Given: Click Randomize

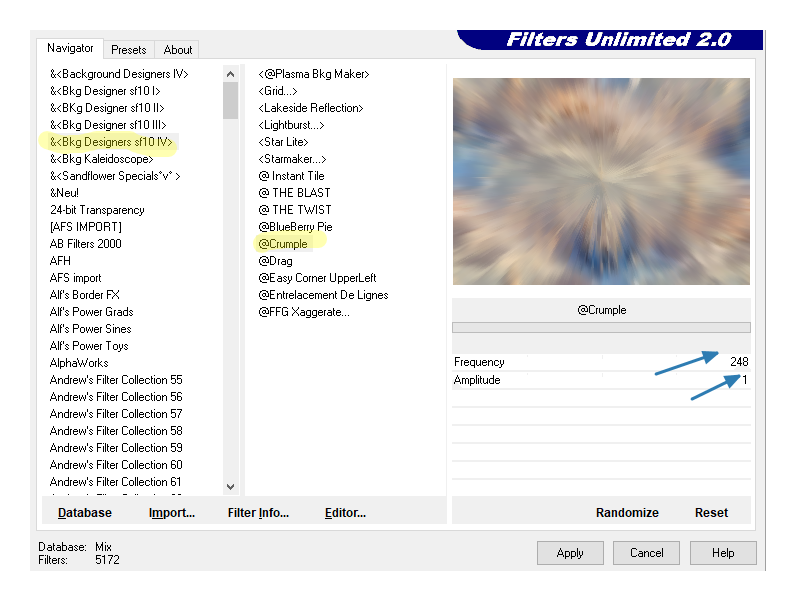Looking at the screenshot, I should point(627,513).
